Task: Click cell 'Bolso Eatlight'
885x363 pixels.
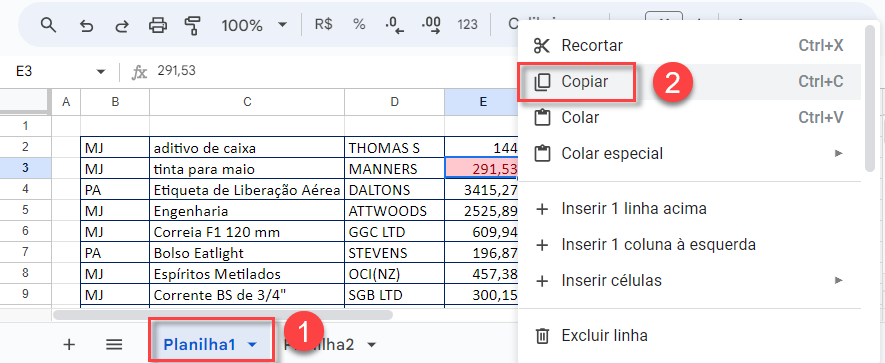Action: pos(247,252)
